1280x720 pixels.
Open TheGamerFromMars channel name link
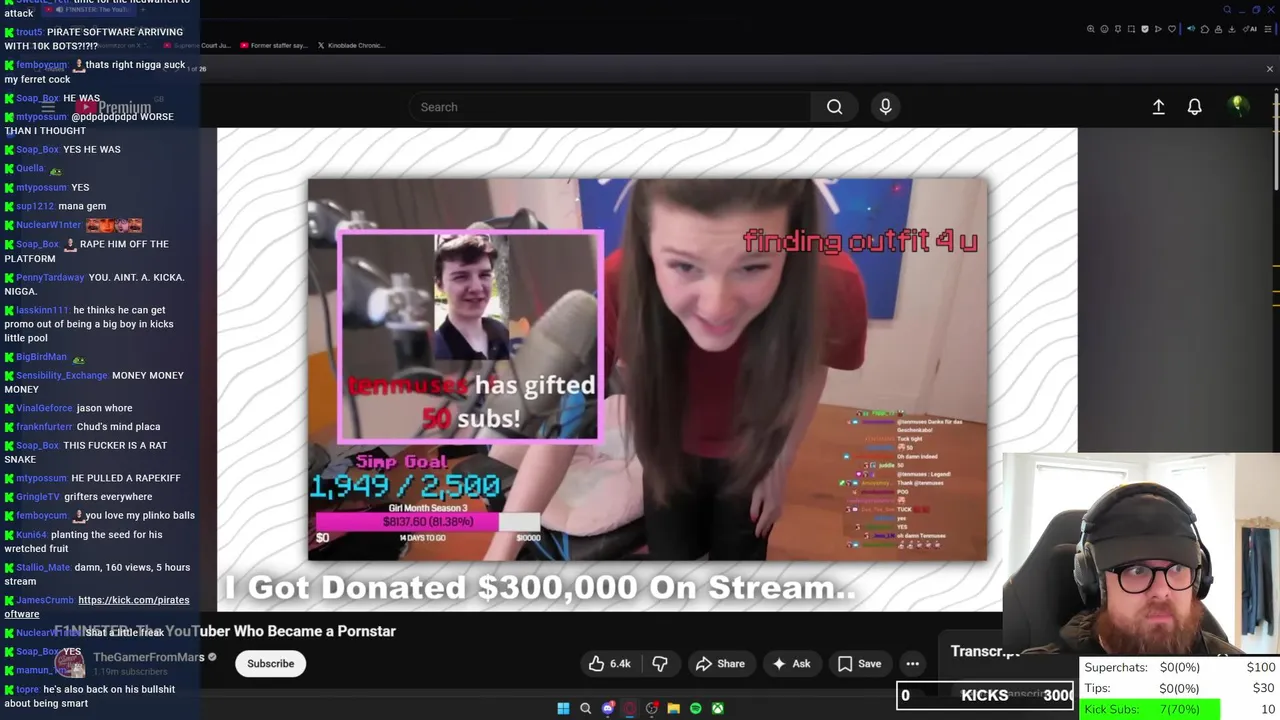148,657
